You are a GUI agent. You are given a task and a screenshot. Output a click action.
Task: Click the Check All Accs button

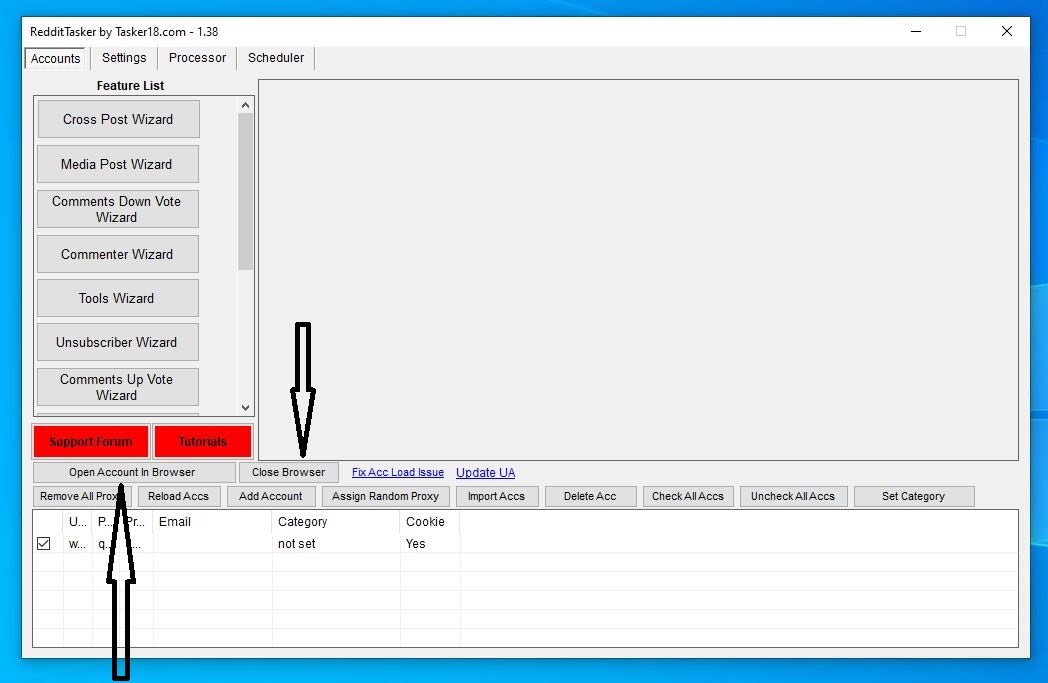(x=688, y=496)
